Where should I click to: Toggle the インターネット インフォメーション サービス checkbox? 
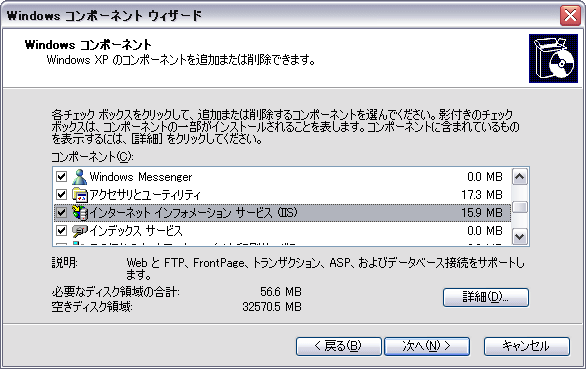(x=61, y=213)
